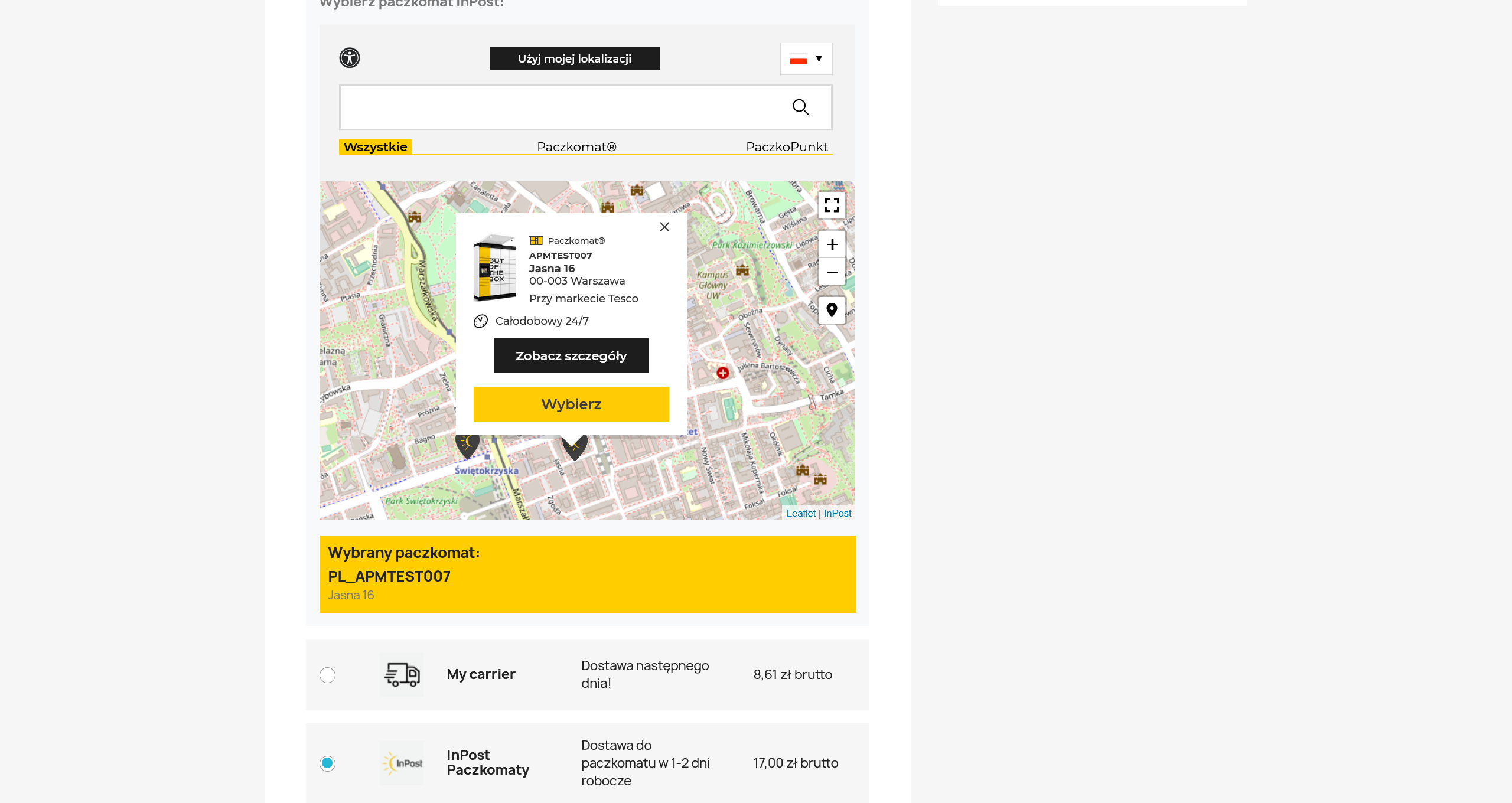Click the magnifier search icon
The image size is (1512, 803).
pyautogui.click(x=800, y=107)
